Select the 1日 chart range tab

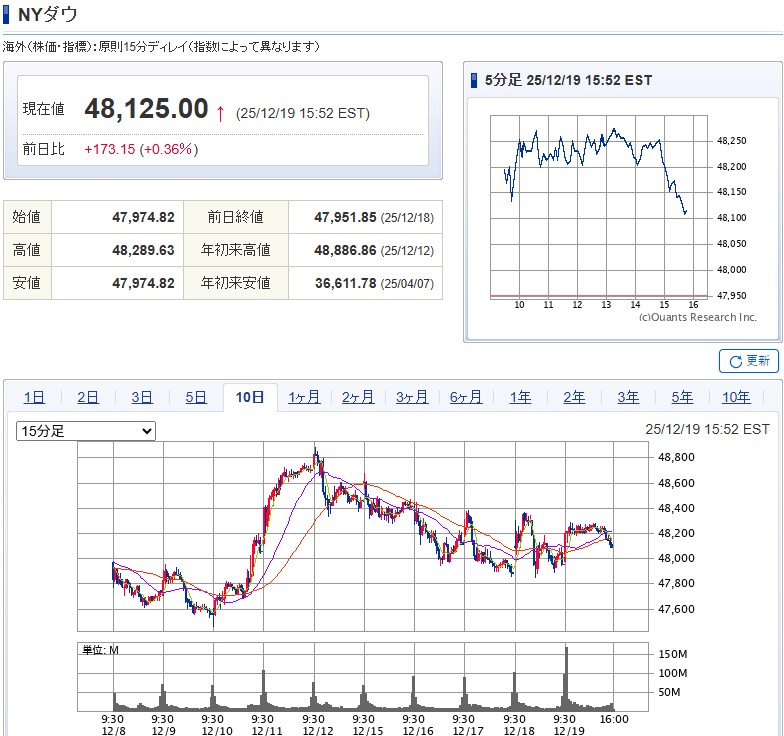(x=34, y=397)
